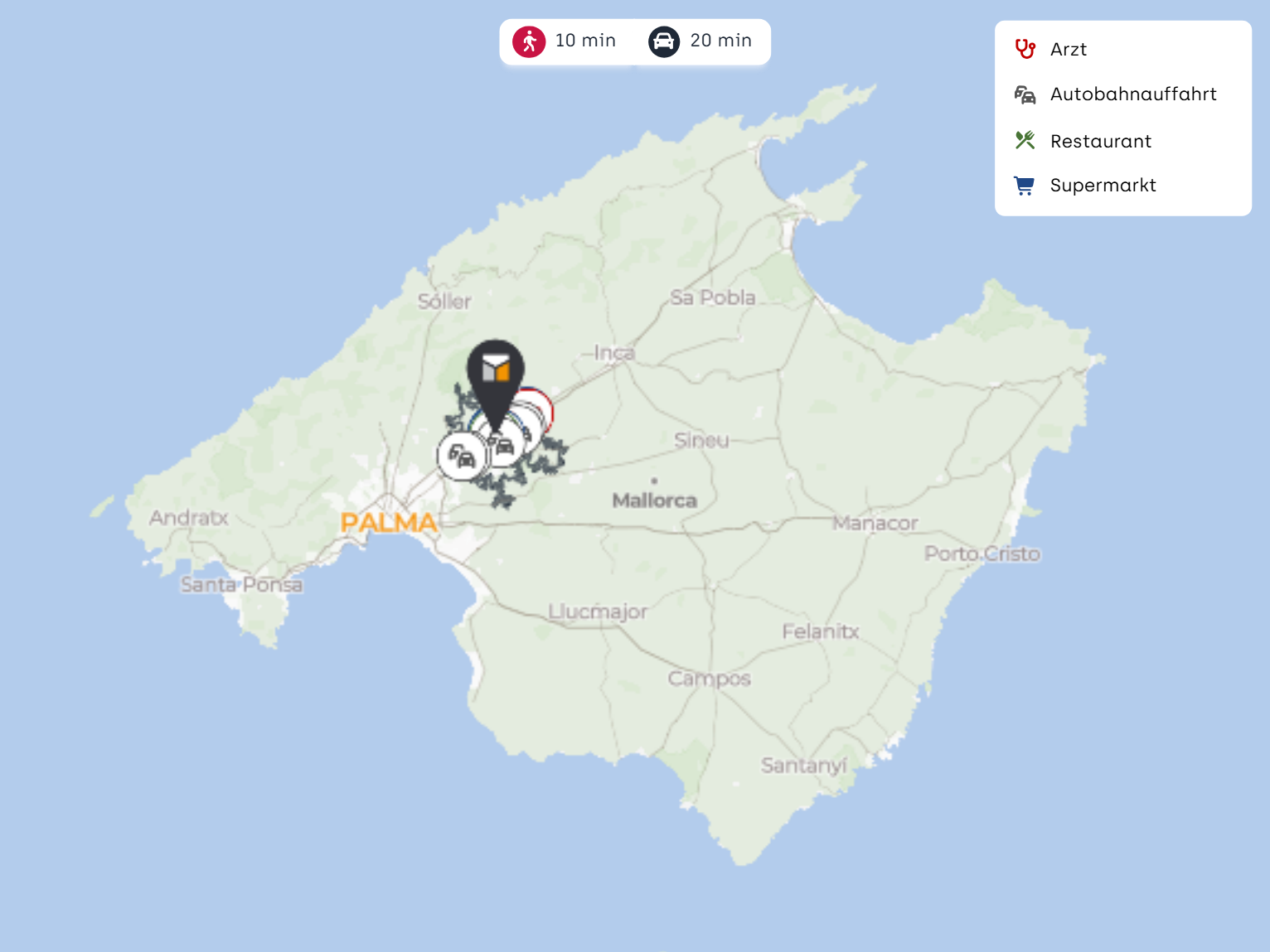Toggle the 10 min walking isochrone
This screenshot has height=952, width=1270.
[x=585, y=41]
